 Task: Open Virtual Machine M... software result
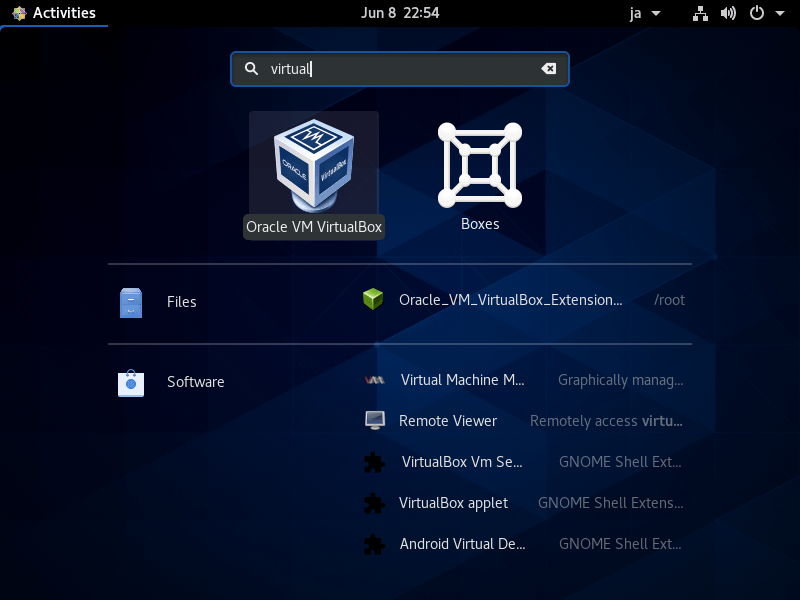tap(462, 380)
